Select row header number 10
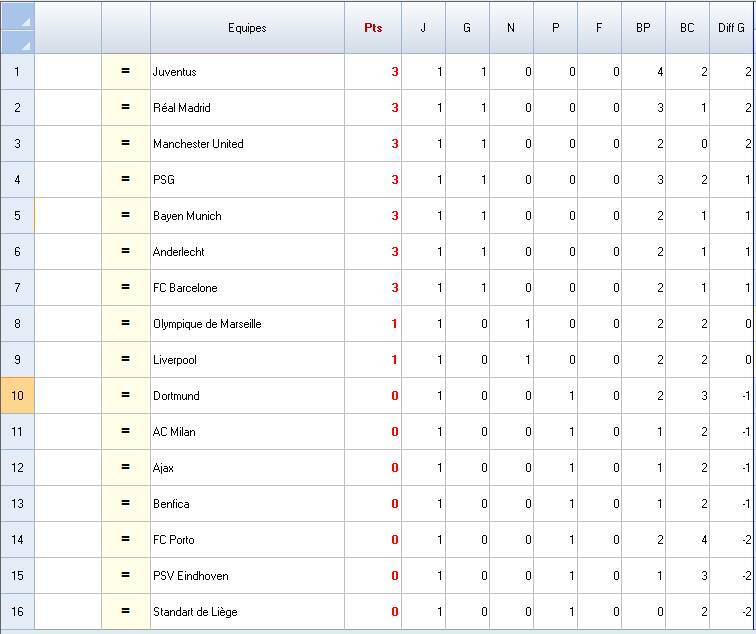Viewport: 756px width, 634px height. (x=17, y=396)
